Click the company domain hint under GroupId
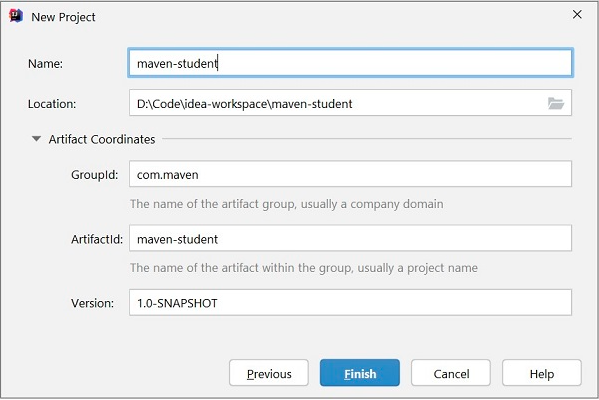 pos(287,204)
